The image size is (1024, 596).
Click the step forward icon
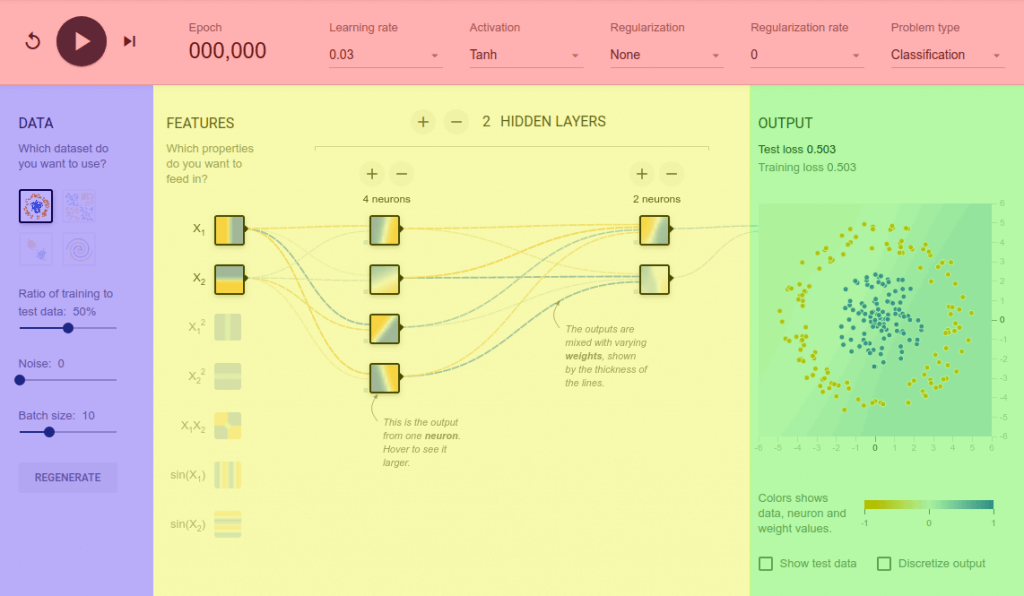tap(129, 42)
